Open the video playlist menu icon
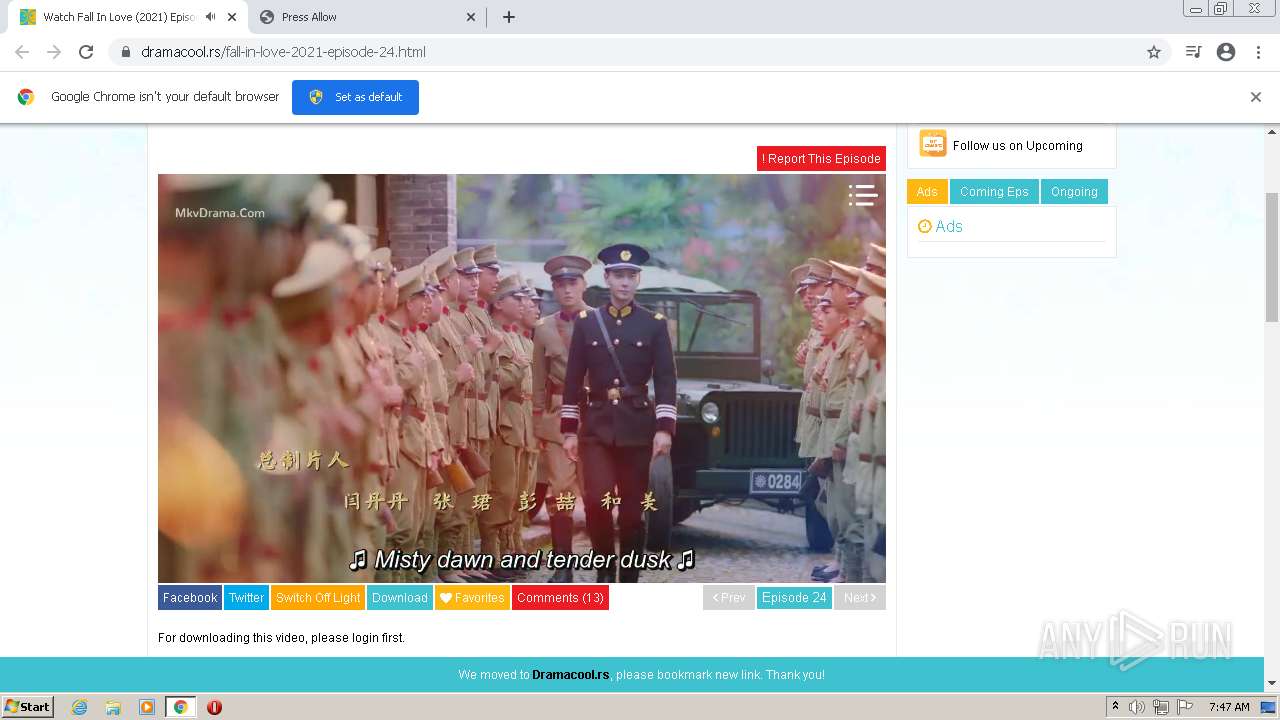 coord(863,195)
